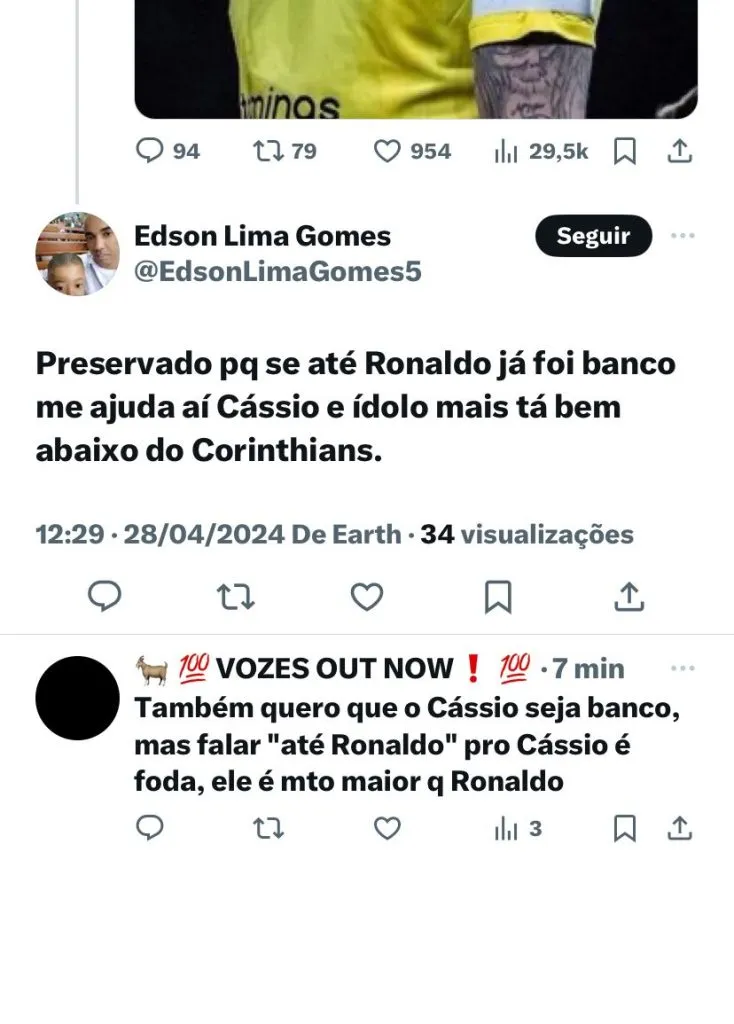This screenshot has width=734, height=1024.
Task: Repost Edson Lima Gomes' main tweet
Action: [235, 597]
